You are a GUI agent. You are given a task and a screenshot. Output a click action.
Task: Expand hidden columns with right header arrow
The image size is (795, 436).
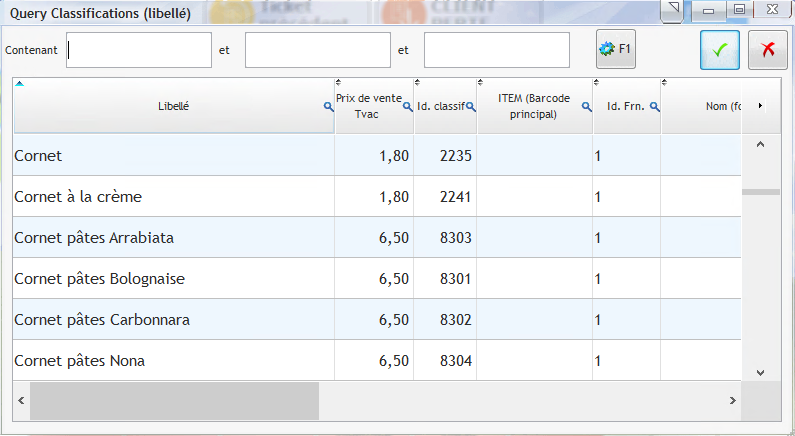point(761,106)
